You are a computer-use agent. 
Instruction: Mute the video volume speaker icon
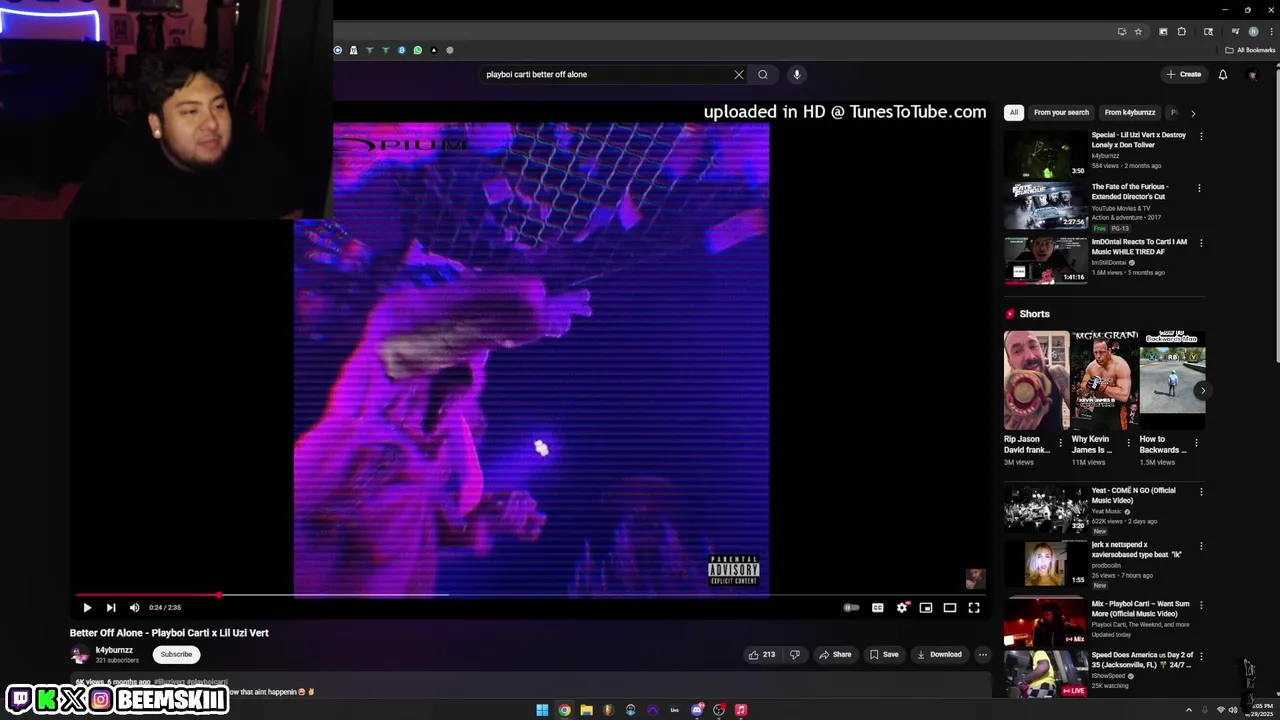pyautogui.click(x=135, y=607)
